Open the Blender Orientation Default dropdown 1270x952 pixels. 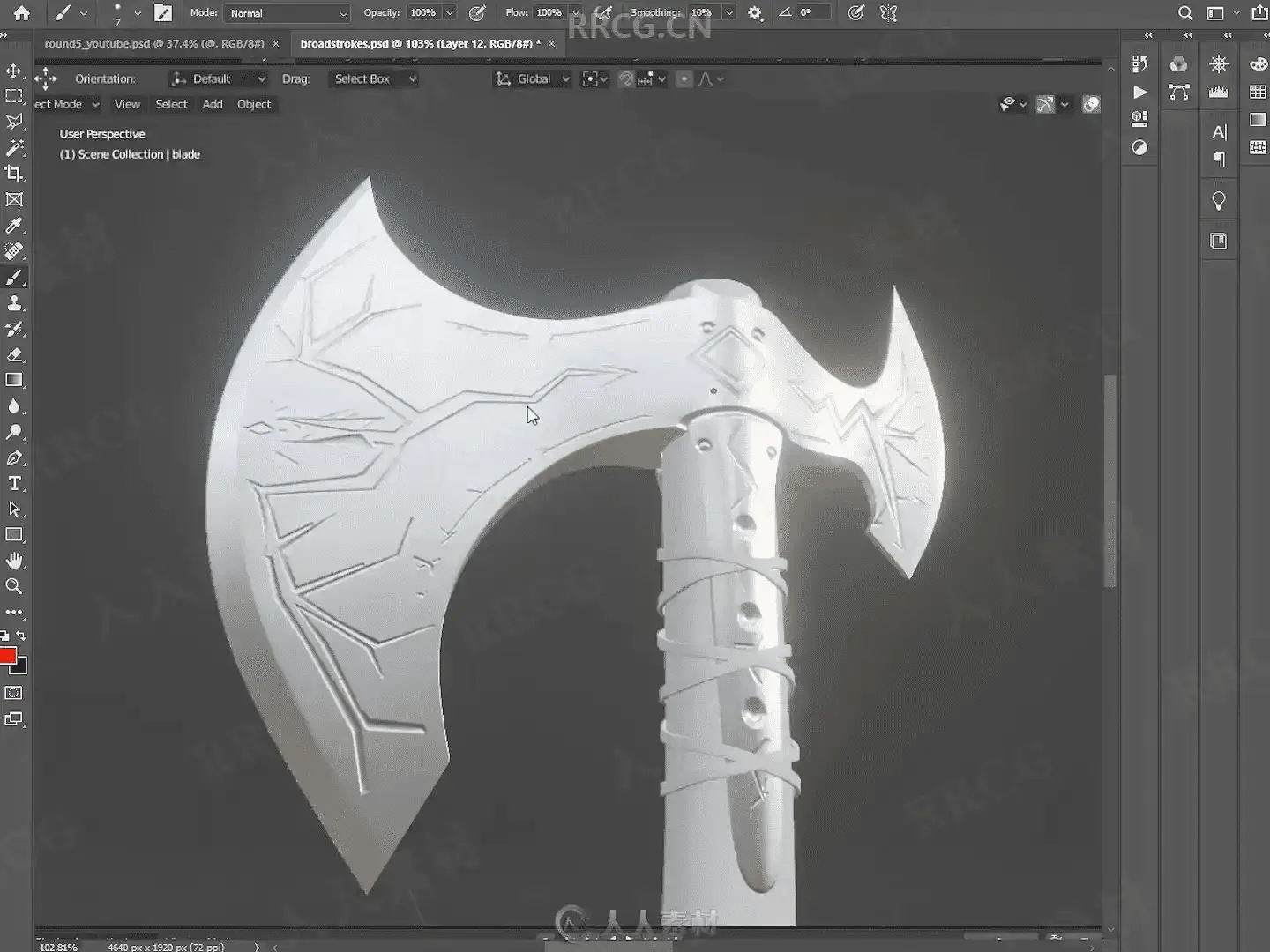[x=218, y=79]
